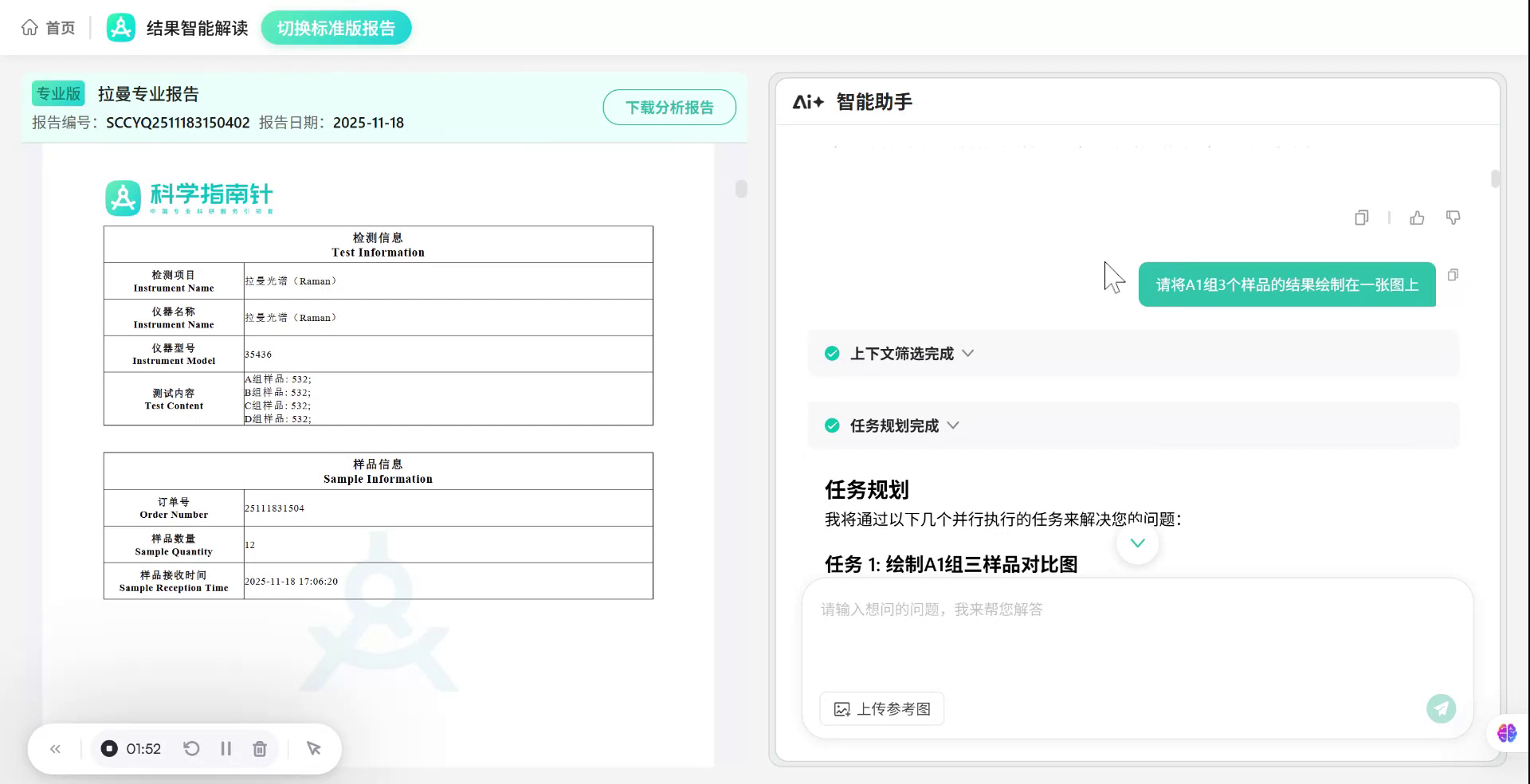Give the AI response a thumbs down
This screenshot has height=784, width=1530.
pyautogui.click(x=1453, y=218)
